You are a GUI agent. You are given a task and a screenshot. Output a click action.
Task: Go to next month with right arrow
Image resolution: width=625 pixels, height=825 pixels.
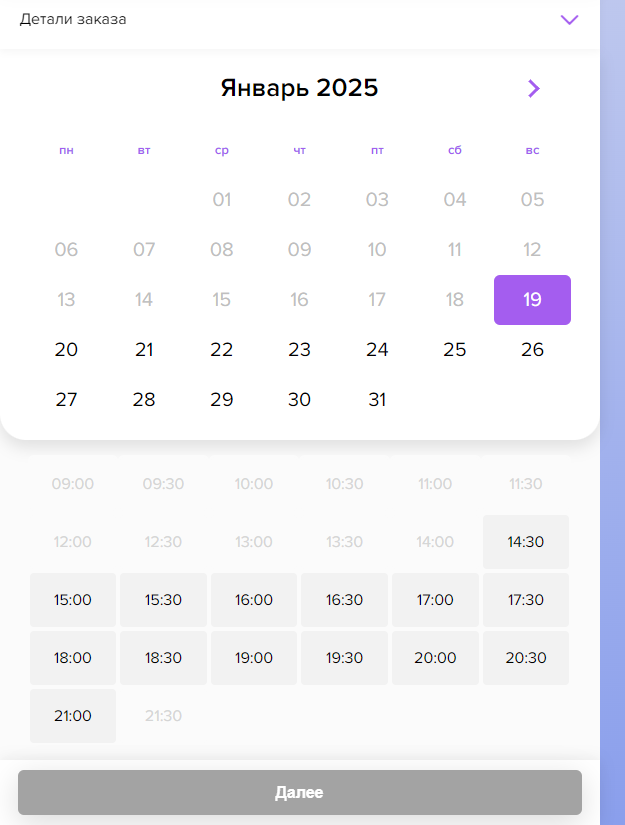click(533, 88)
